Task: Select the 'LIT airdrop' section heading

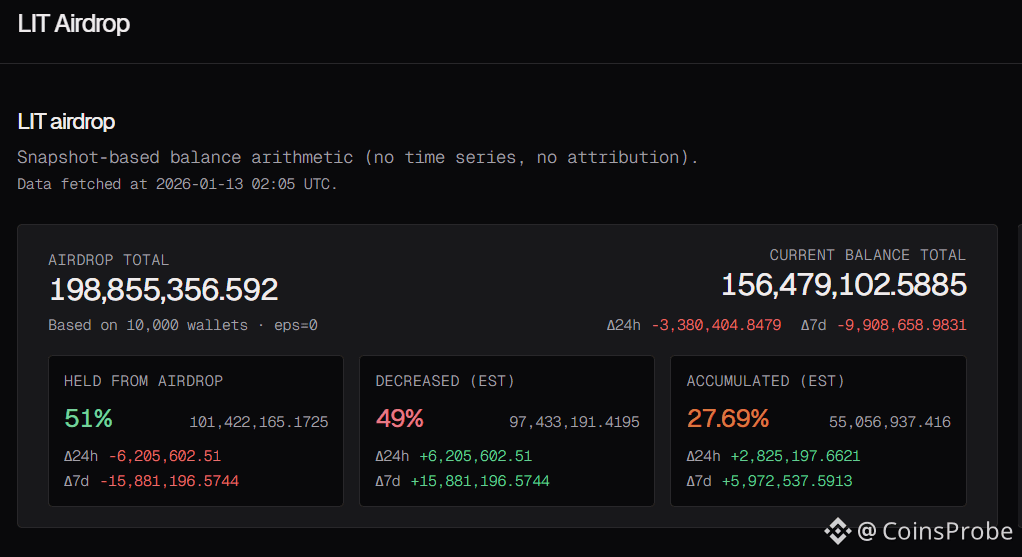Action: (66, 122)
